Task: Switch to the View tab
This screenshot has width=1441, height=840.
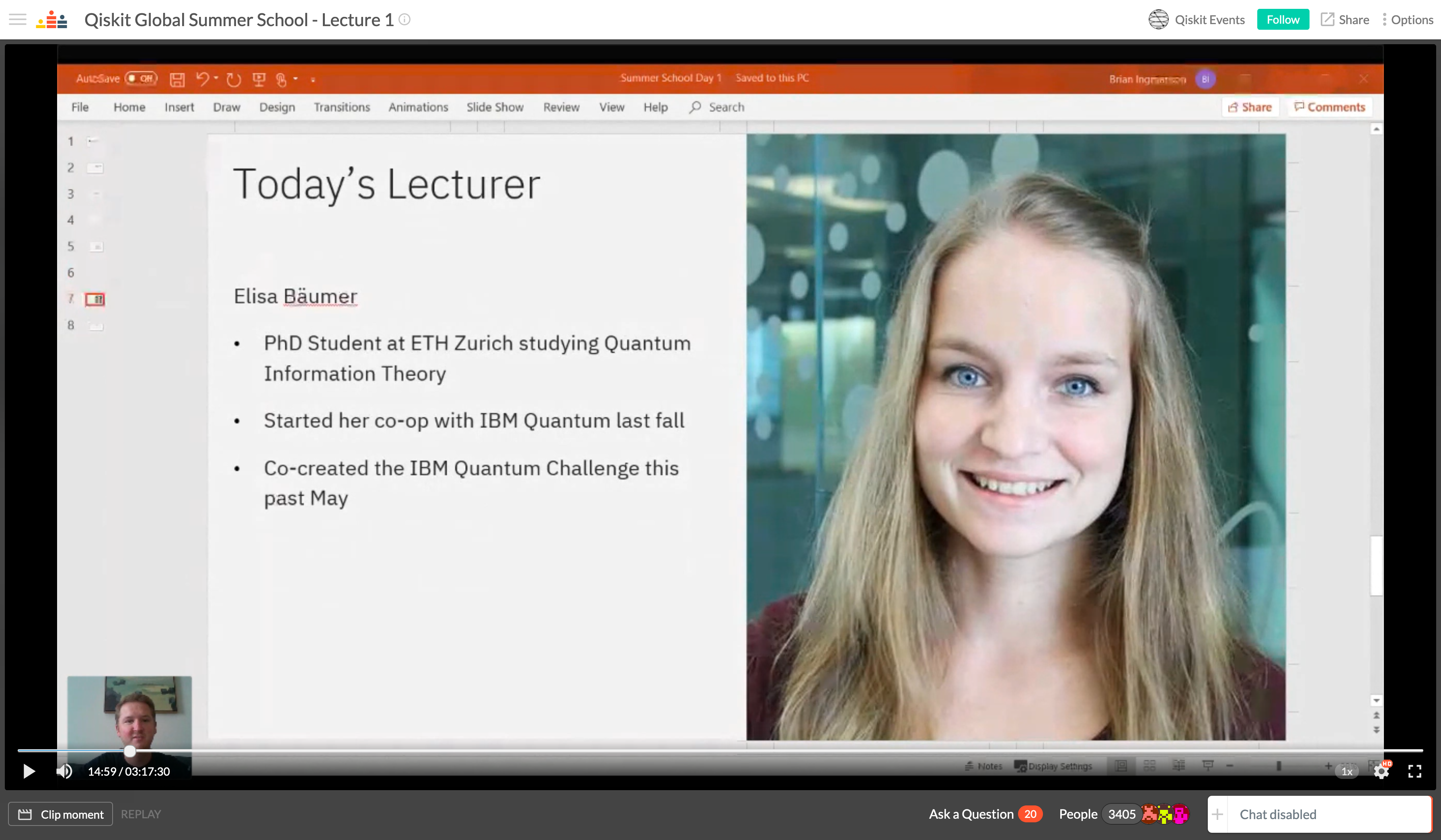Action: coord(611,107)
